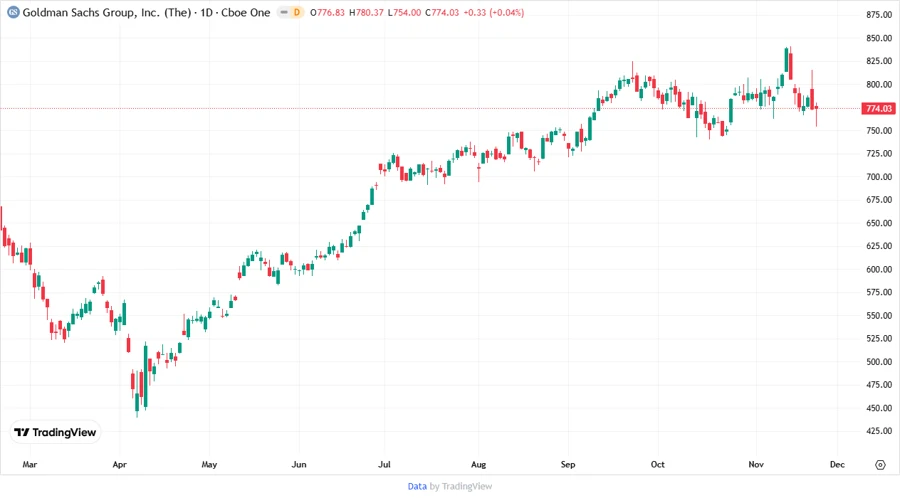The image size is (900, 498).
Task: Click the 575.00 price axis label
Action: pyautogui.click(x=879, y=292)
